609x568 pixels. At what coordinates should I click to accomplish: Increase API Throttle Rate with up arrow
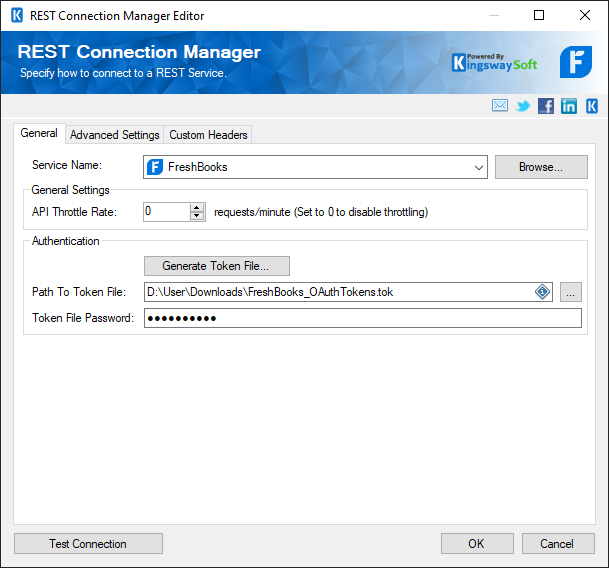point(197,207)
